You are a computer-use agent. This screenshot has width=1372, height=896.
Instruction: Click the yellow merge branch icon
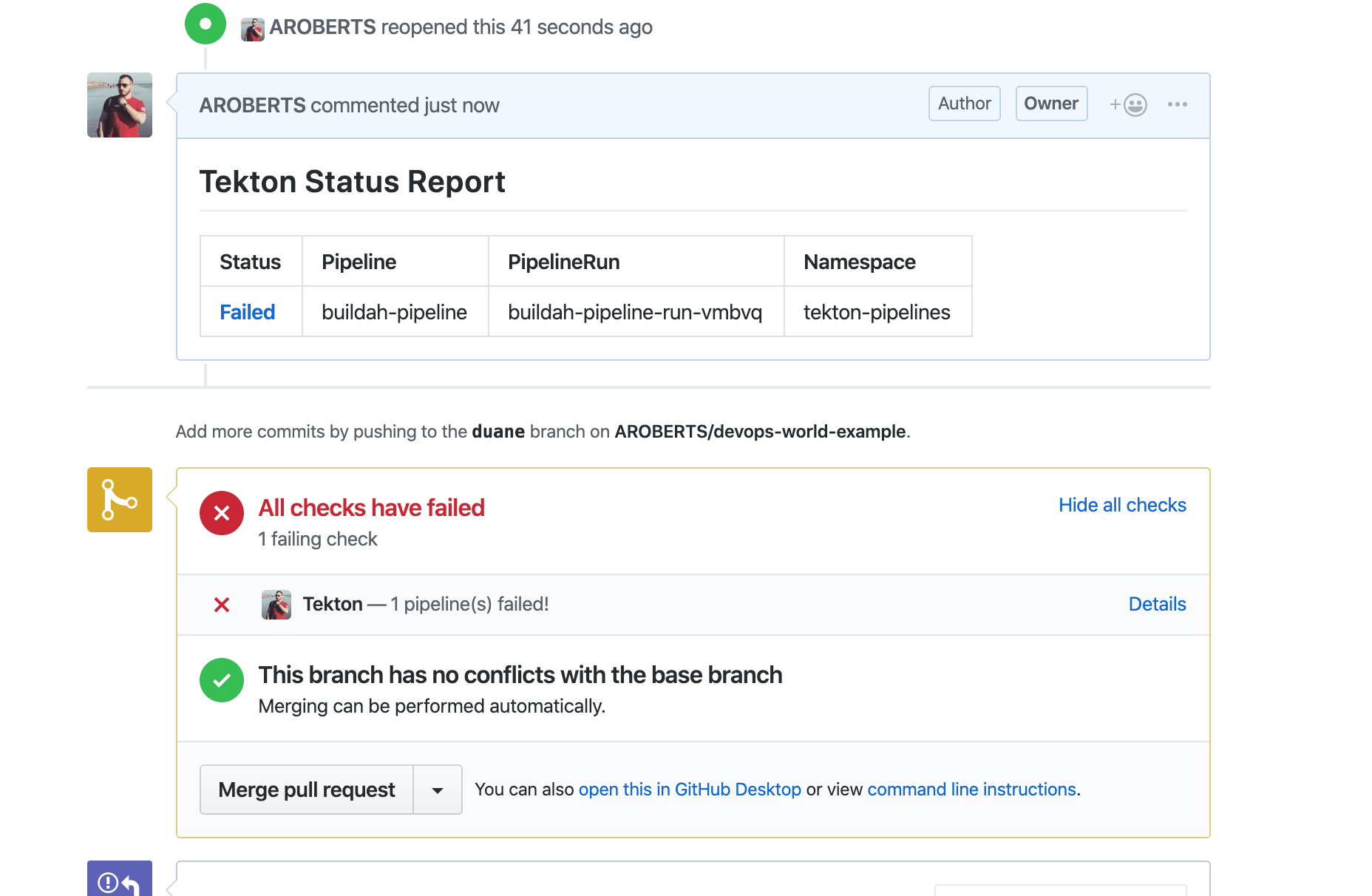coord(120,500)
